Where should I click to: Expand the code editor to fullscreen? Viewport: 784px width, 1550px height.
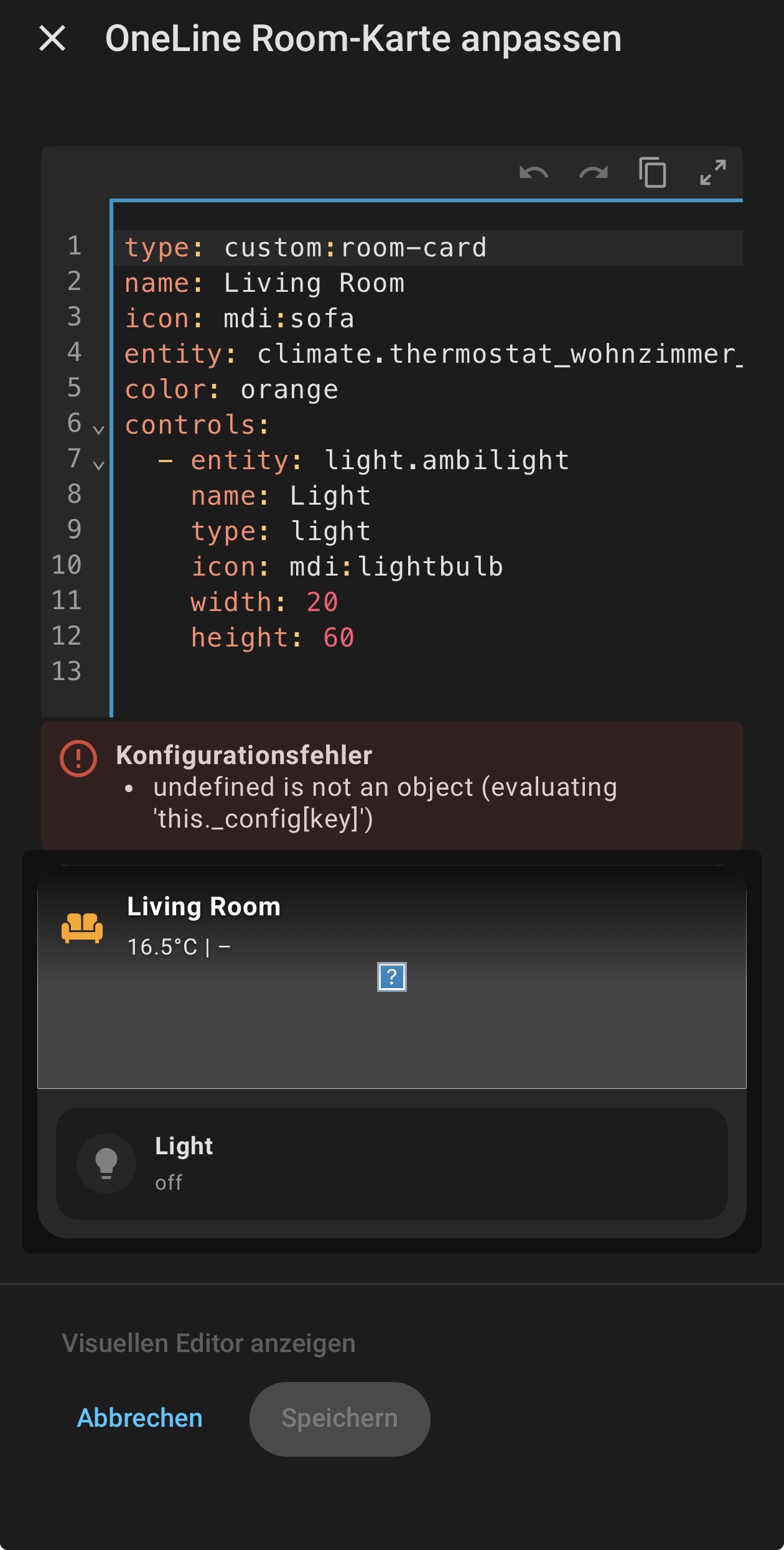[x=712, y=172]
